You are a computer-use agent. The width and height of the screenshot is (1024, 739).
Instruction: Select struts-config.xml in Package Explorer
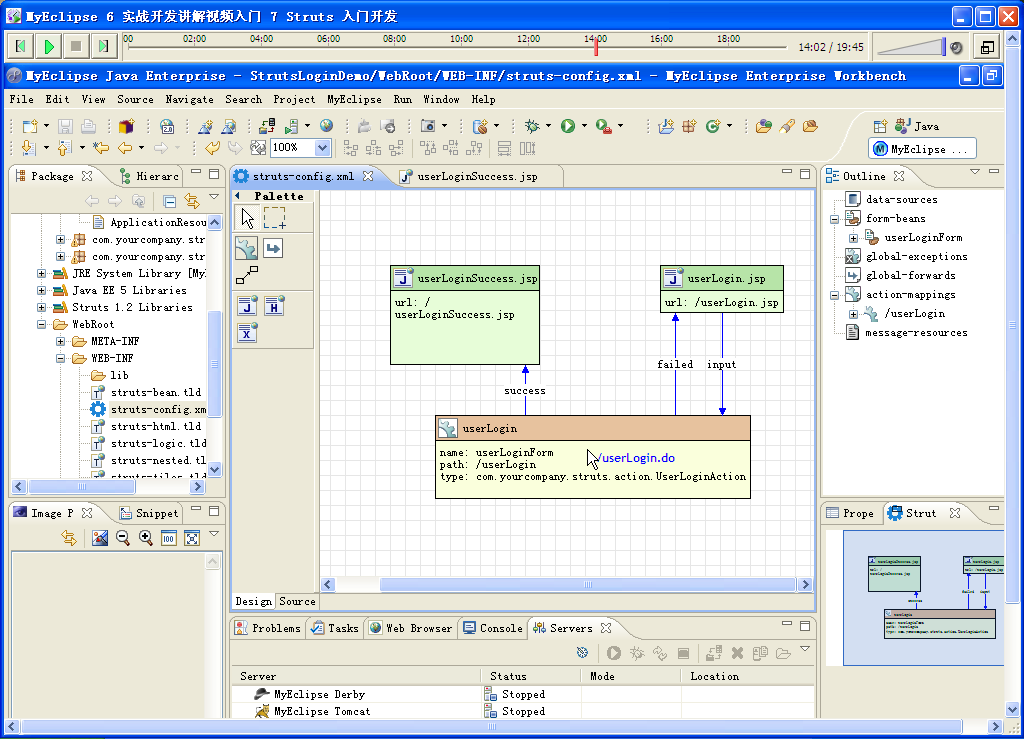(148, 409)
